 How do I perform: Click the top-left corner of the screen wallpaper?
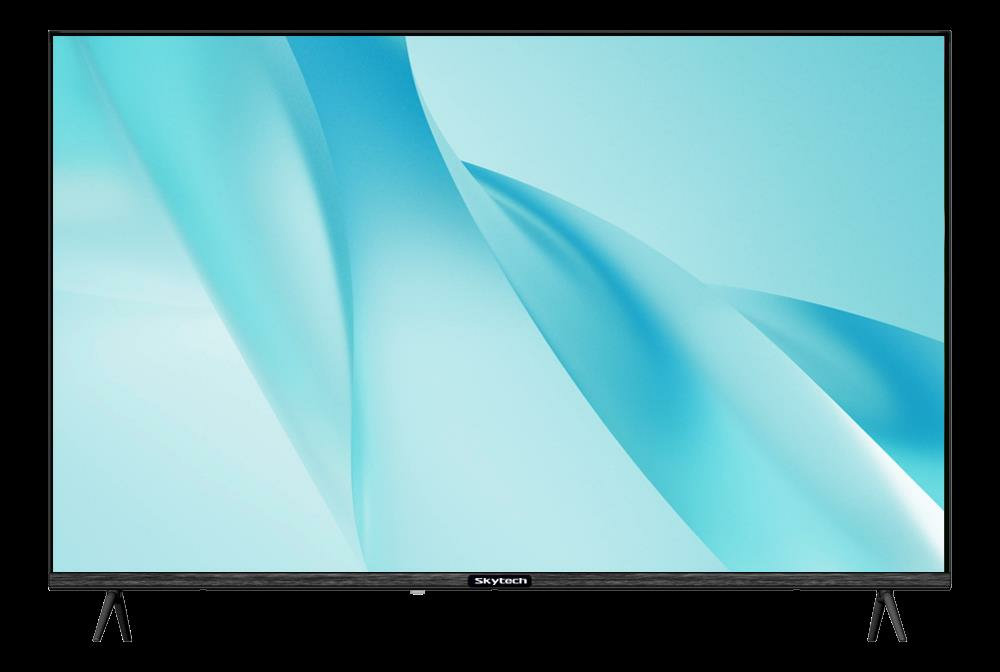coord(58,41)
